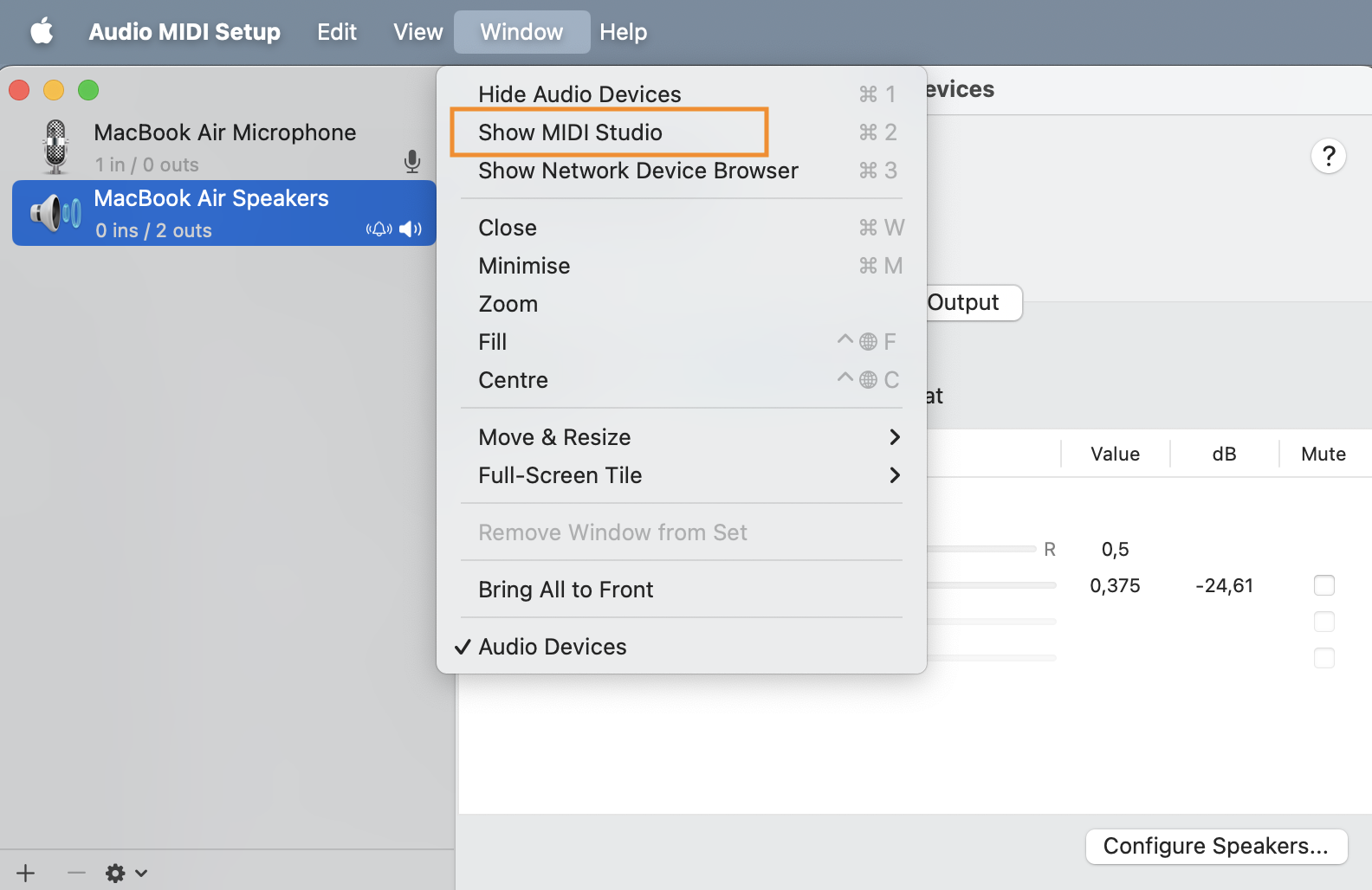Open the help question mark button
The image size is (1372, 890).
point(1328,157)
